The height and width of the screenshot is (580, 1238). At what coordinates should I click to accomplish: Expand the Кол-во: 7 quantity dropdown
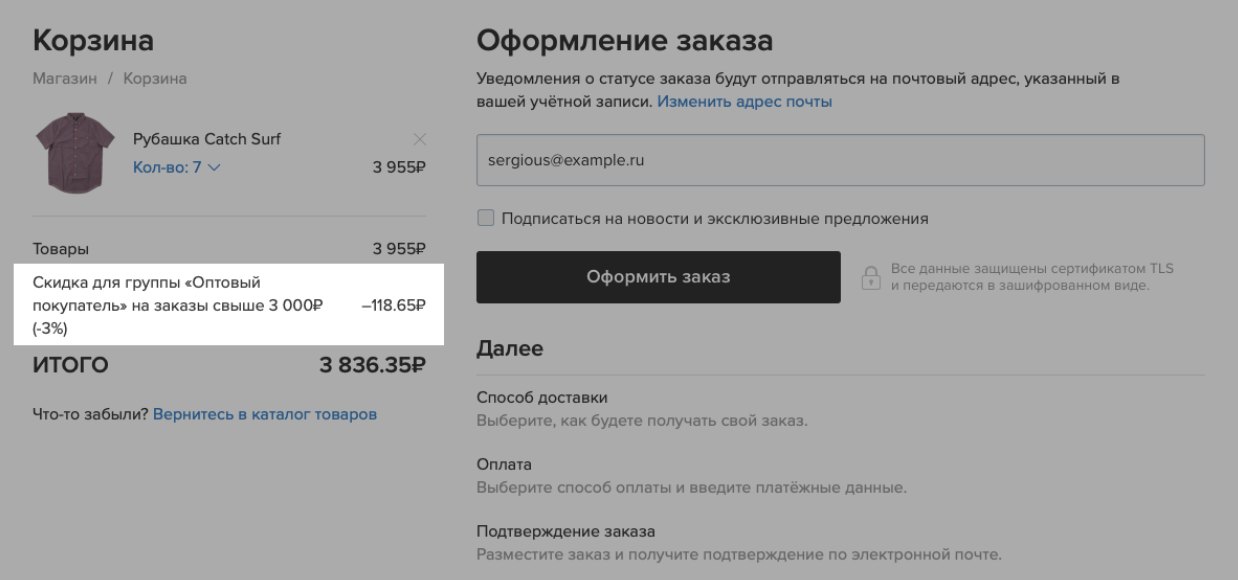point(178,168)
